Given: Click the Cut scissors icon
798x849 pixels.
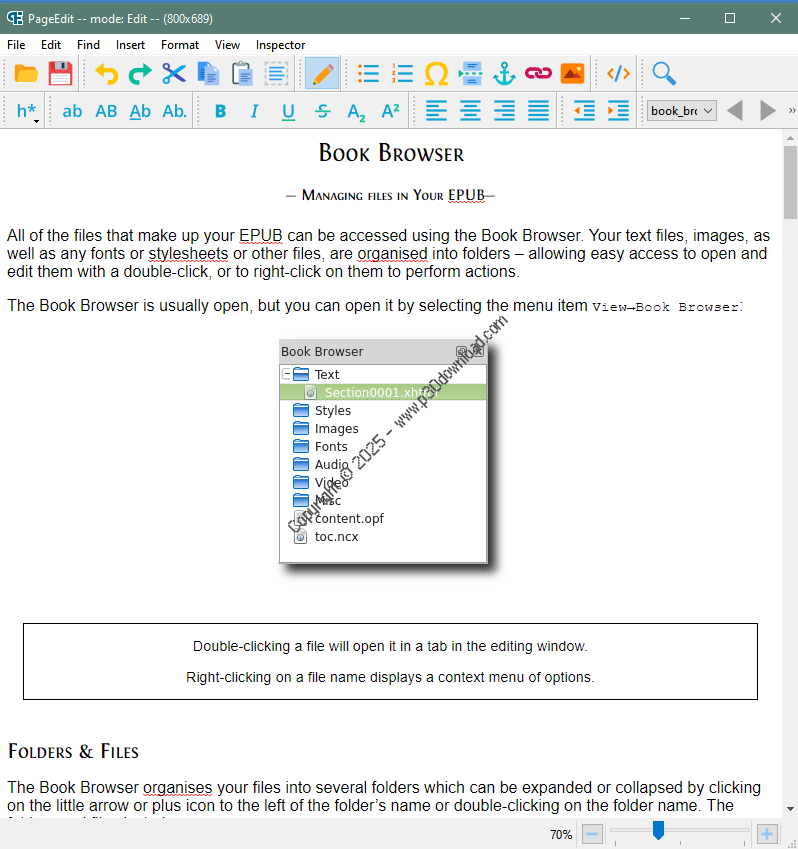Looking at the screenshot, I should tap(174, 73).
